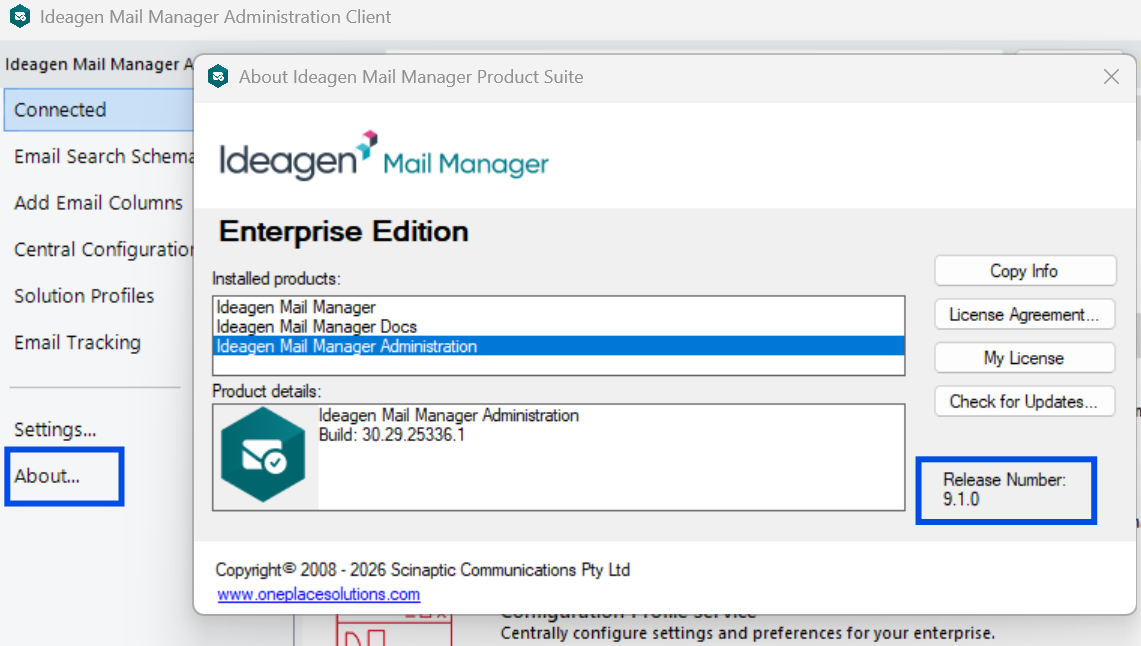
Task: Open www.oneplacesolutions.com link
Action: click(319, 594)
